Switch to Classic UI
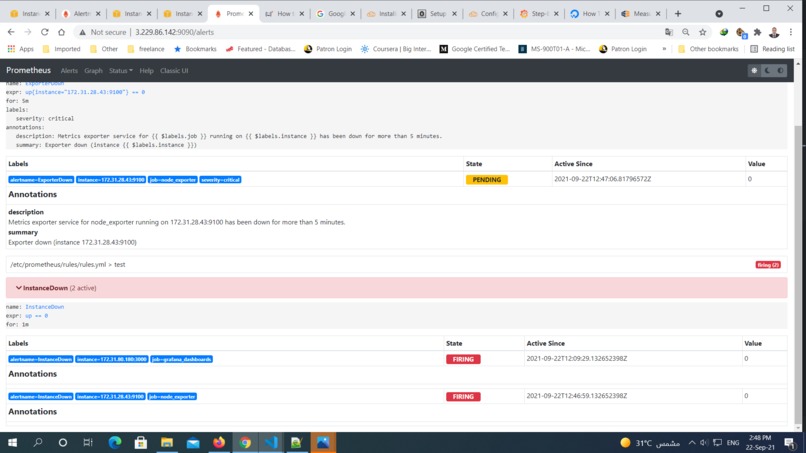Image resolution: width=806 pixels, height=453 pixels. coord(174,70)
